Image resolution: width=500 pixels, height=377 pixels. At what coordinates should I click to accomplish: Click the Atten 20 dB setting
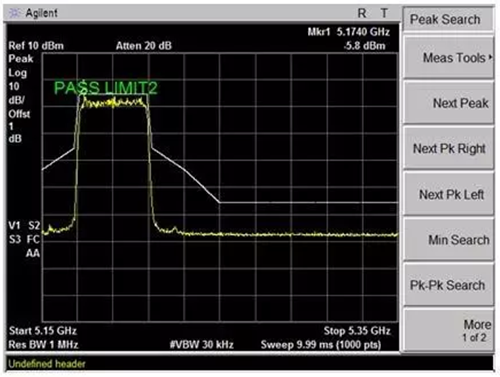(144, 46)
